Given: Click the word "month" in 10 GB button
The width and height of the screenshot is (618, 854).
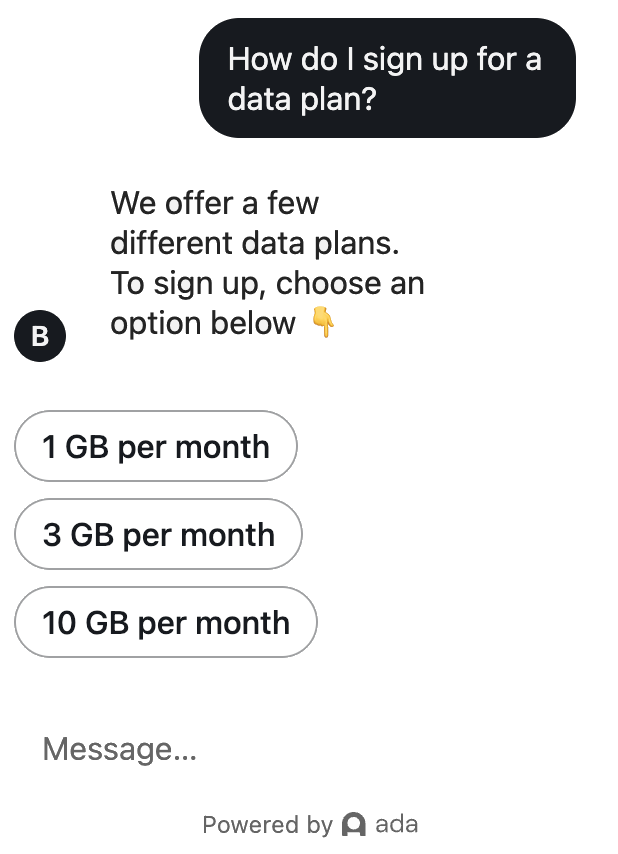Looking at the screenshot, I should [243, 622].
